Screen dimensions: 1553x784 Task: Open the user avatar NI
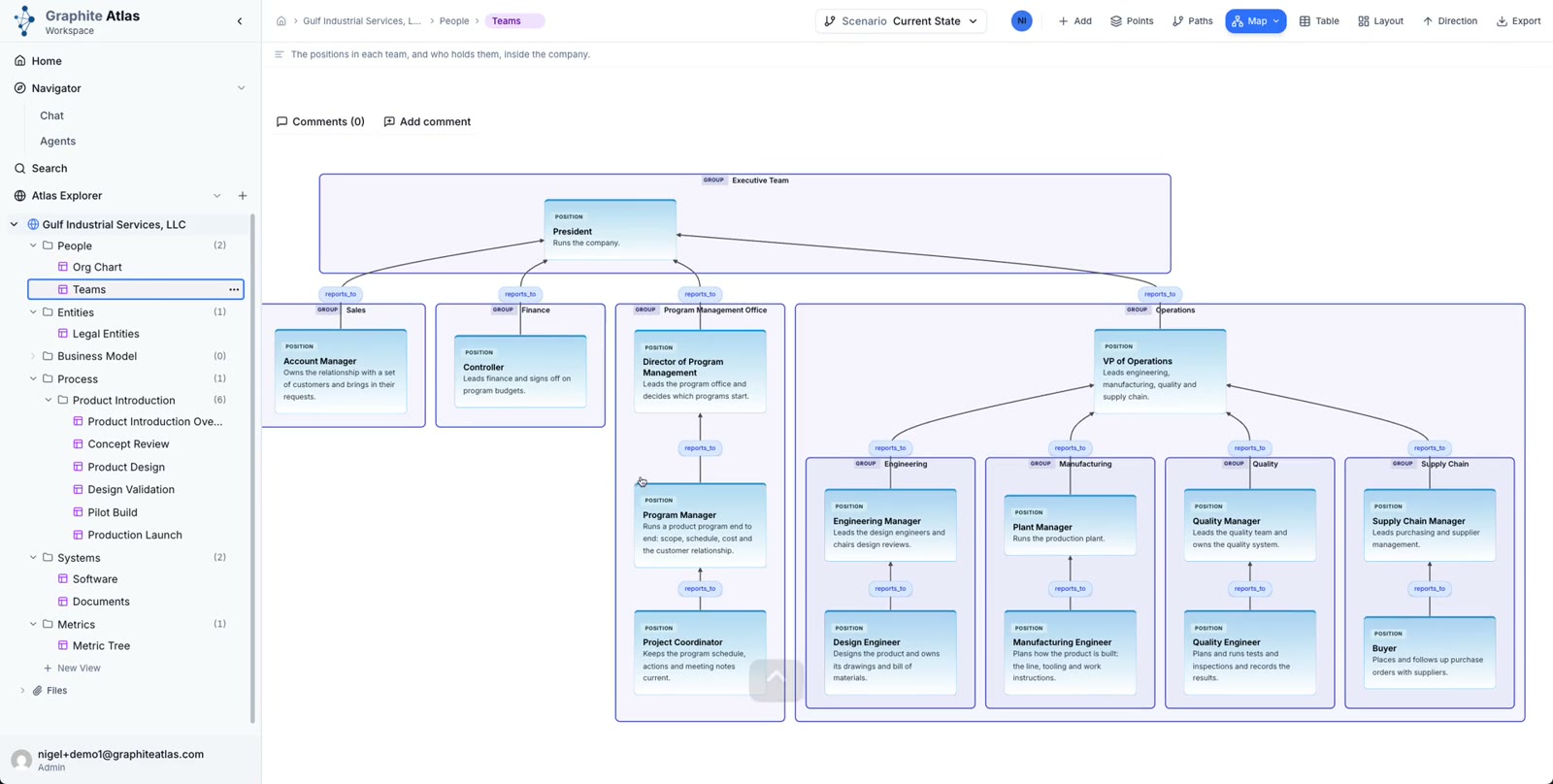pos(1021,21)
